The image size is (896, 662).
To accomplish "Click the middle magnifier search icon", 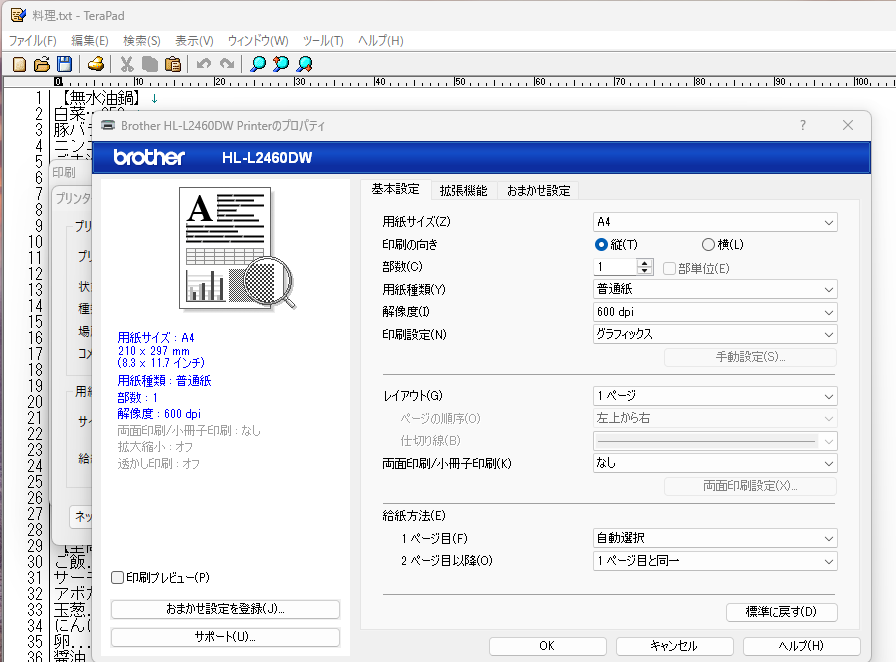I will pyautogui.click(x=281, y=64).
